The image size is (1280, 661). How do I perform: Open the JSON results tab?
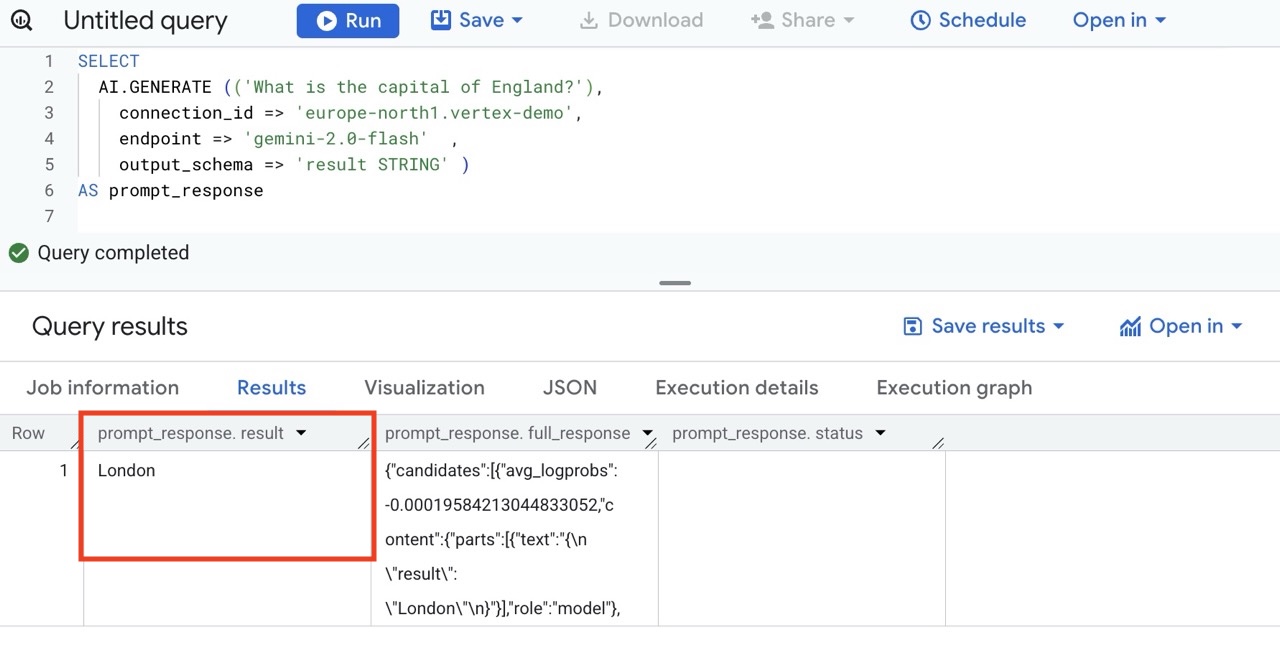(x=569, y=388)
